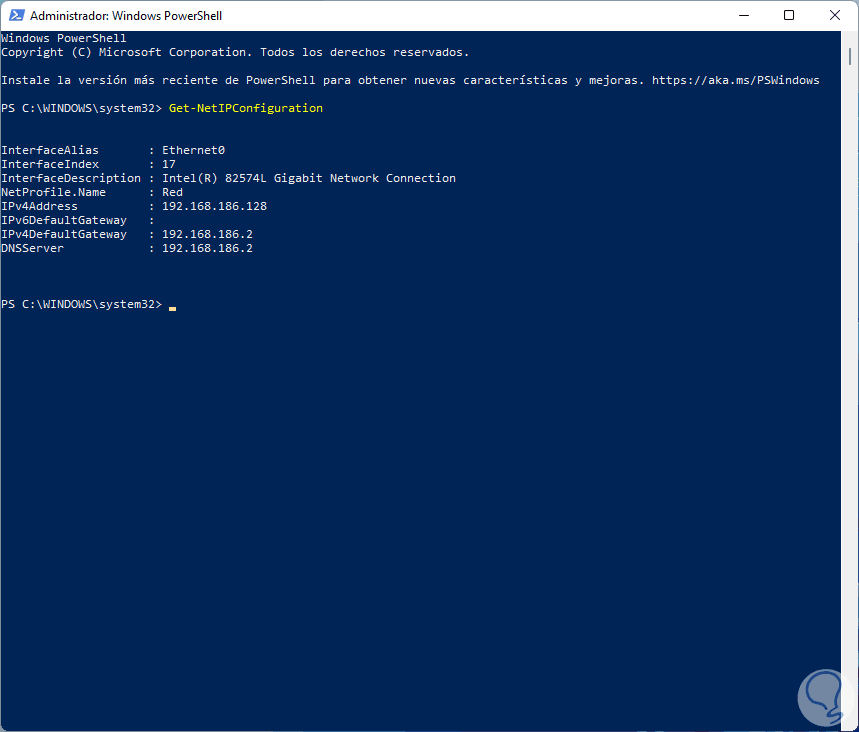The width and height of the screenshot is (859, 732).
Task: Minimize the PowerShell window
Action: [743, 16]
